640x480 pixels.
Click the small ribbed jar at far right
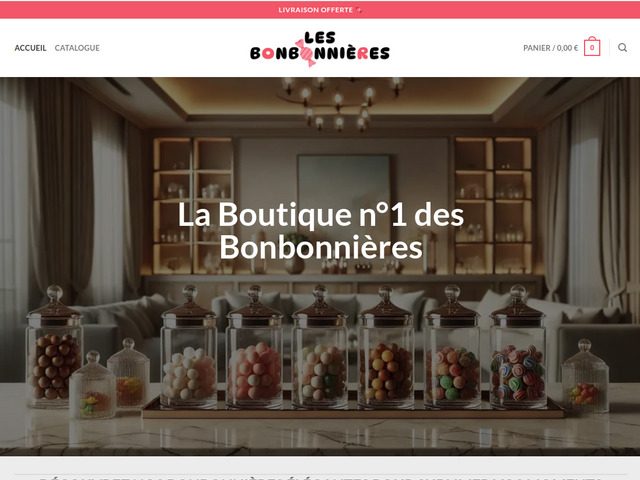coord(585,376)
